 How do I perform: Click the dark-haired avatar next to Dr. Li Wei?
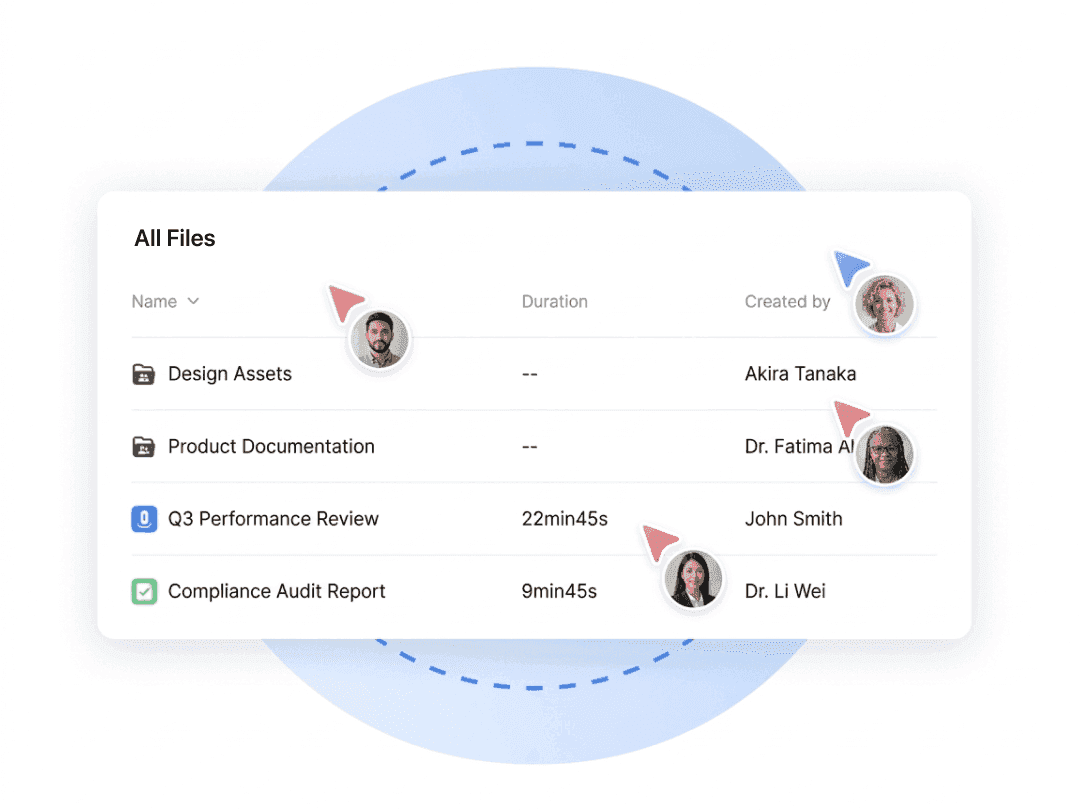[x=693, y=579]
